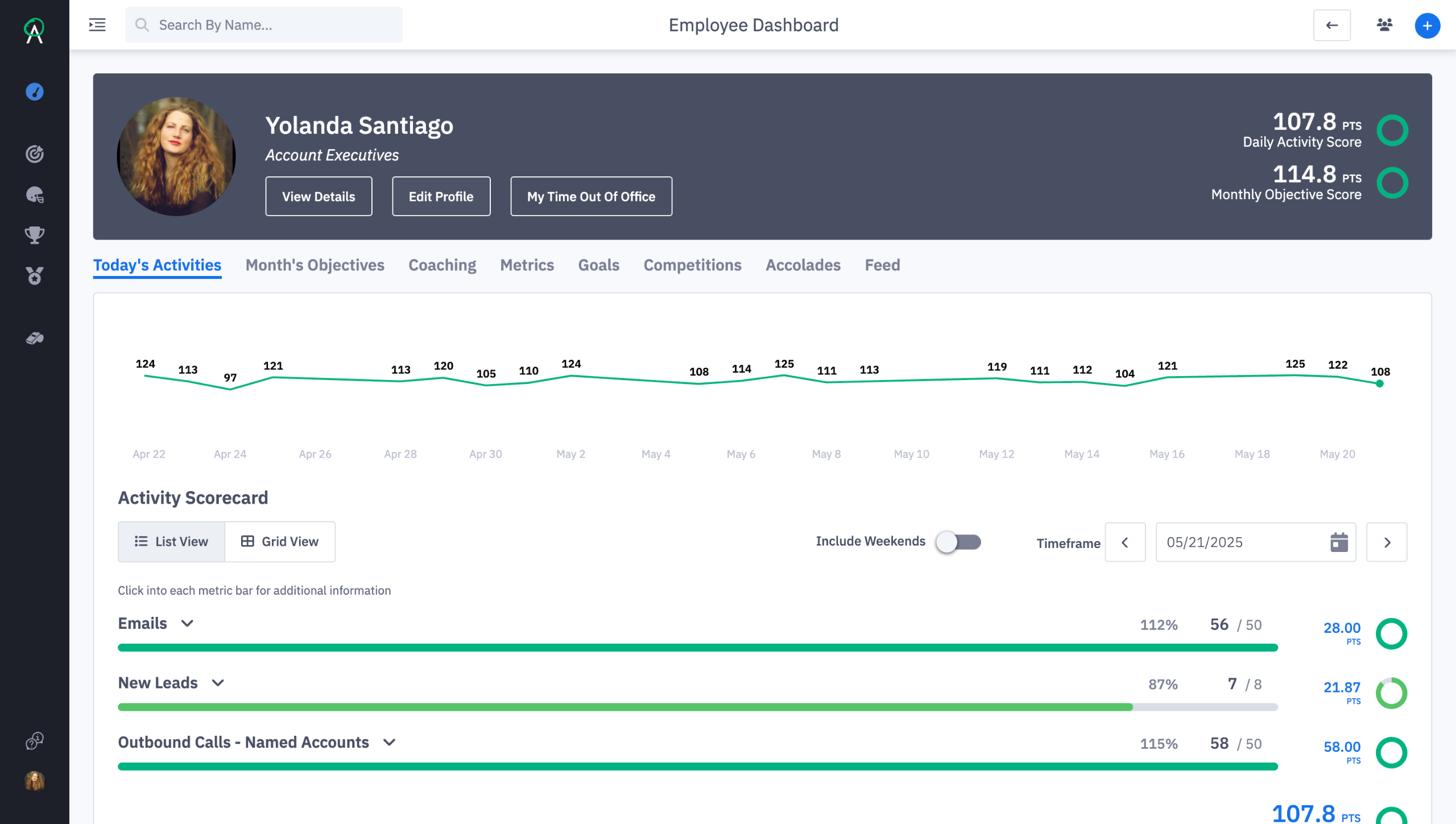The height and width of the screenshot is (824, 1456).
Task: Open the Competitions tab
Action: click(692, 265)
